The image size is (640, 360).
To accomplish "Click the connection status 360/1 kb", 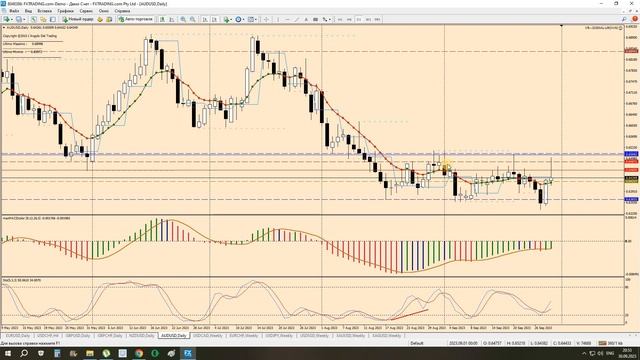I will pyautogui.click(x=611, y=343).
